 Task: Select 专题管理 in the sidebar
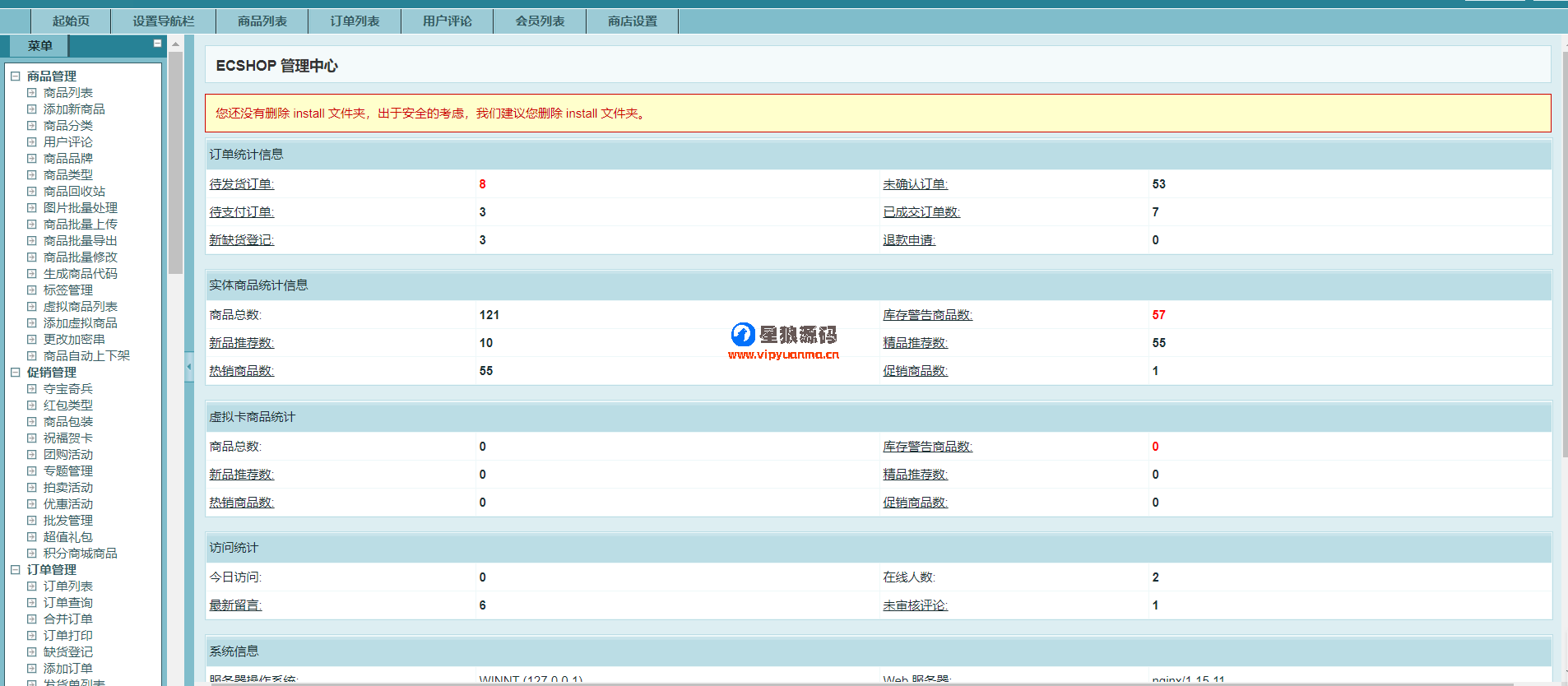pyautogui.click(x=68, y=470)
